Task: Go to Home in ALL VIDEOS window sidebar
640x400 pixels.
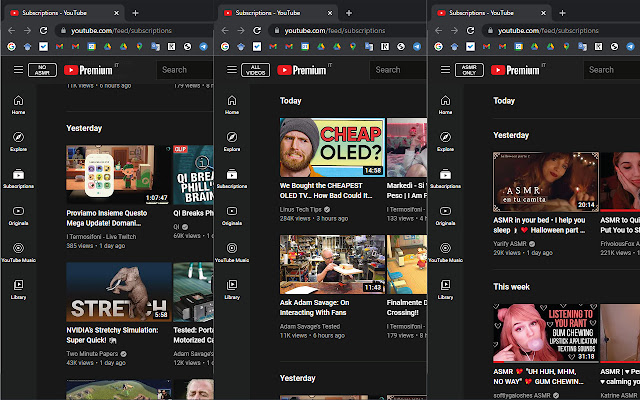Action: click(x=232, y=104)
